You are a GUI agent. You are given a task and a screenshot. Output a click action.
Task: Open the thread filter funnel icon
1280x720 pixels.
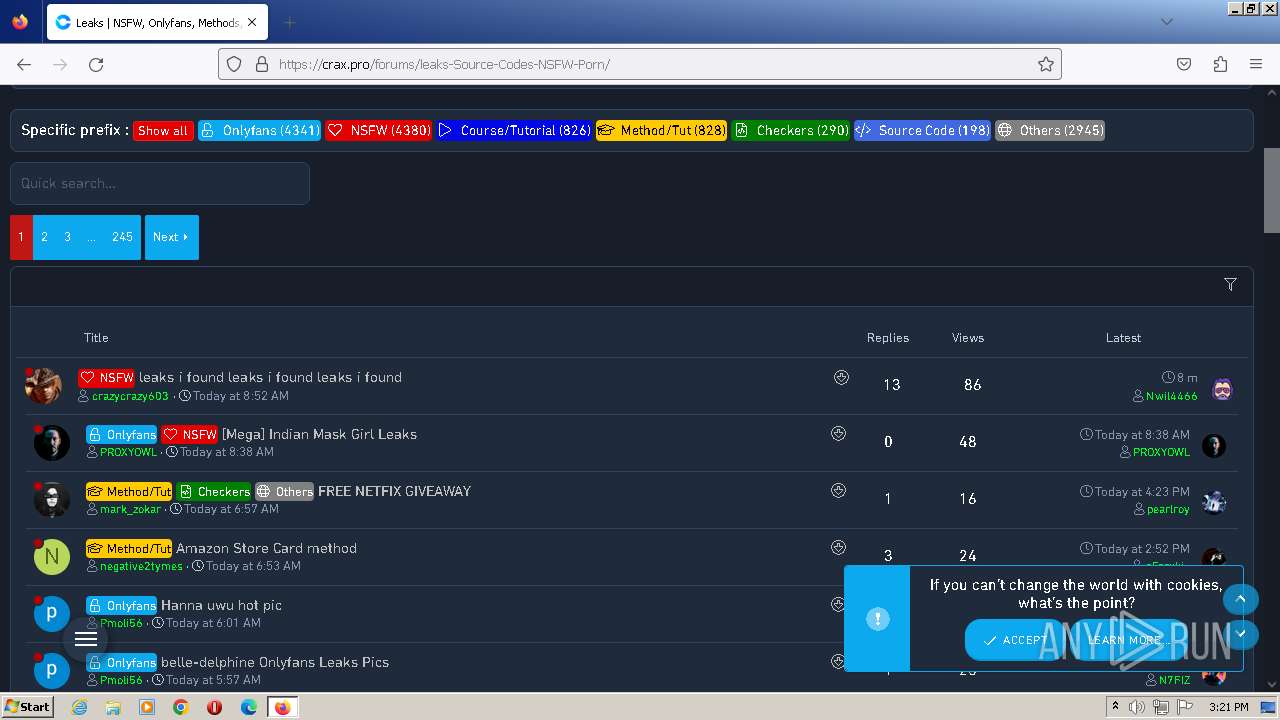click(1230, 285)
